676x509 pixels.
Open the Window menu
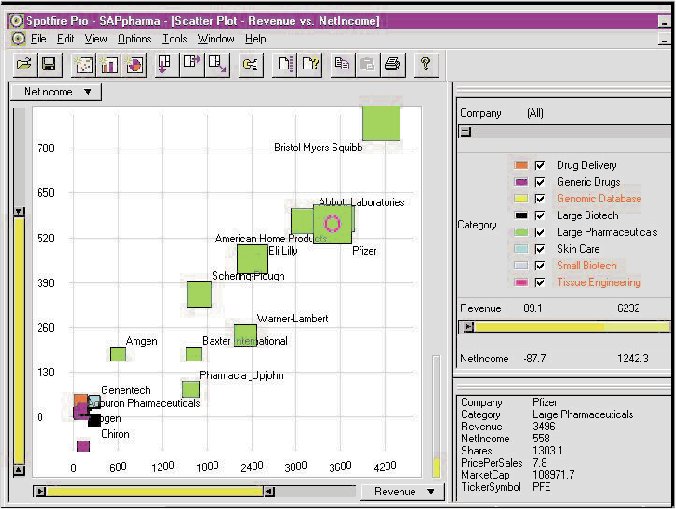click(216, 39)
